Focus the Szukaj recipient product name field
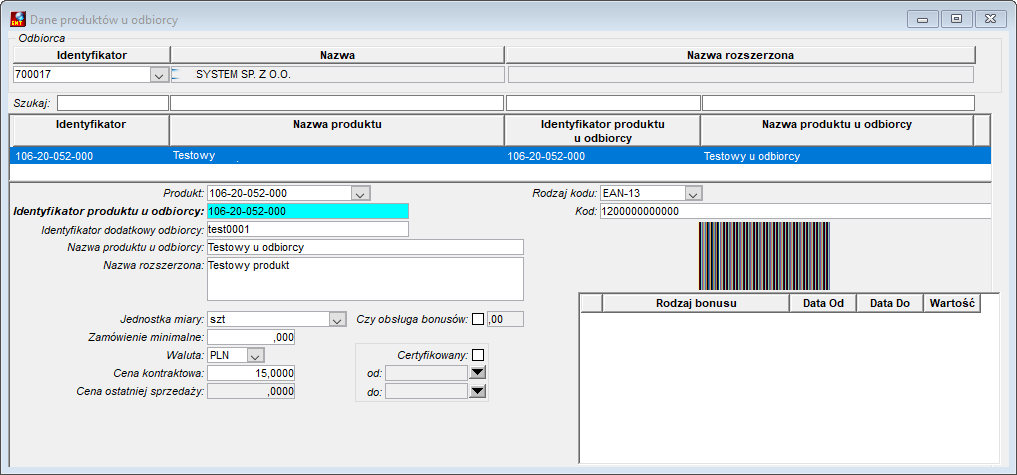 tap(838, 103)
